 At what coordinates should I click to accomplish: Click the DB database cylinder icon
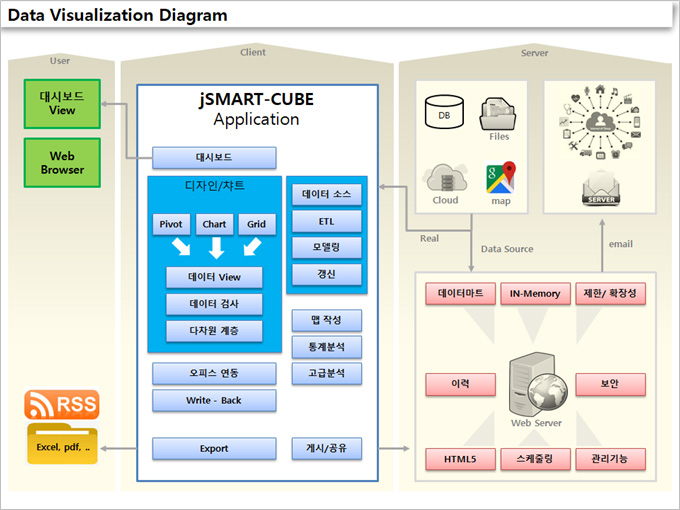coord(444,112)
